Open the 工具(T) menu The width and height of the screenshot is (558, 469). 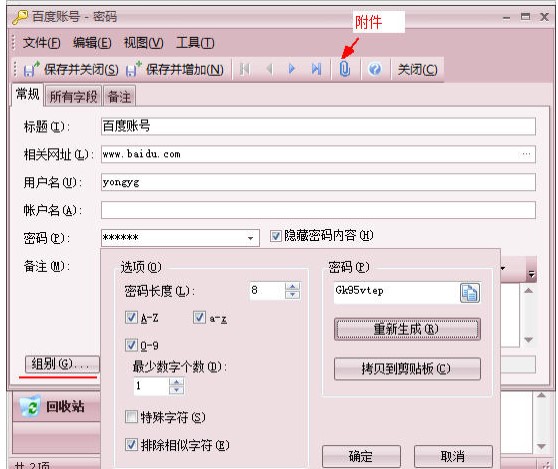[195, 43]
